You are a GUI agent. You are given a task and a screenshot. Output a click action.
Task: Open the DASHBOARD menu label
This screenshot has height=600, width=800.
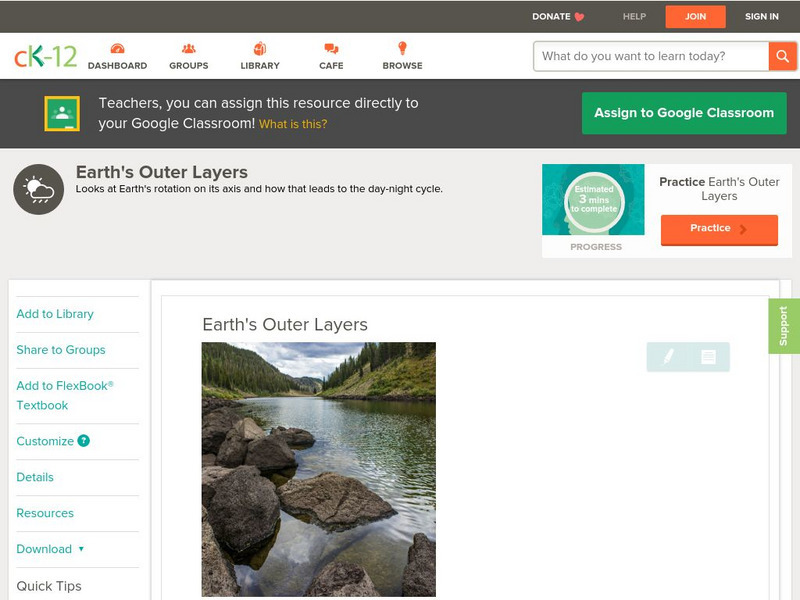[117, 66]
